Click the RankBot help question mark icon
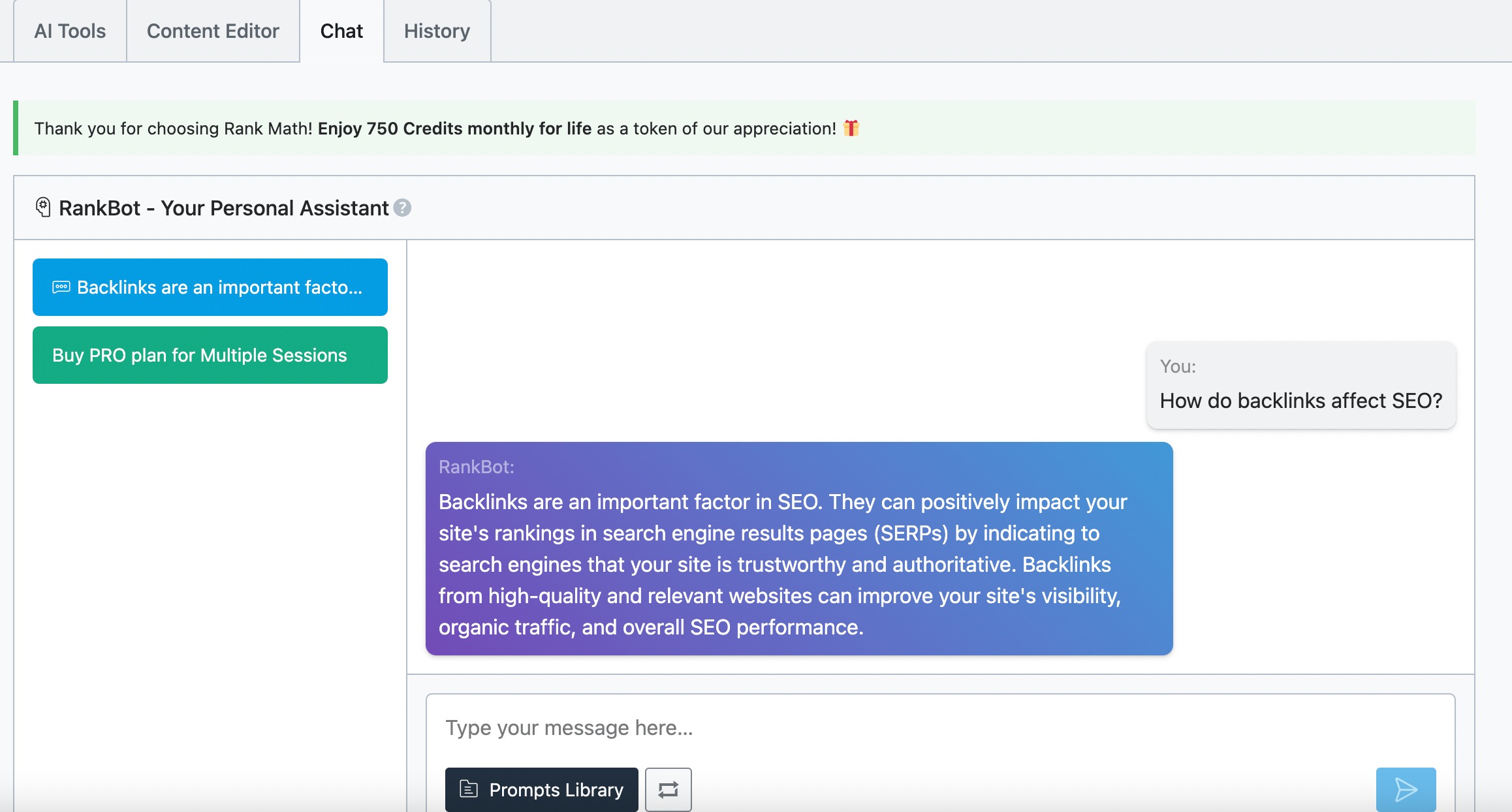This screenshot has width=1512, height=812. [x=403, y=208]
